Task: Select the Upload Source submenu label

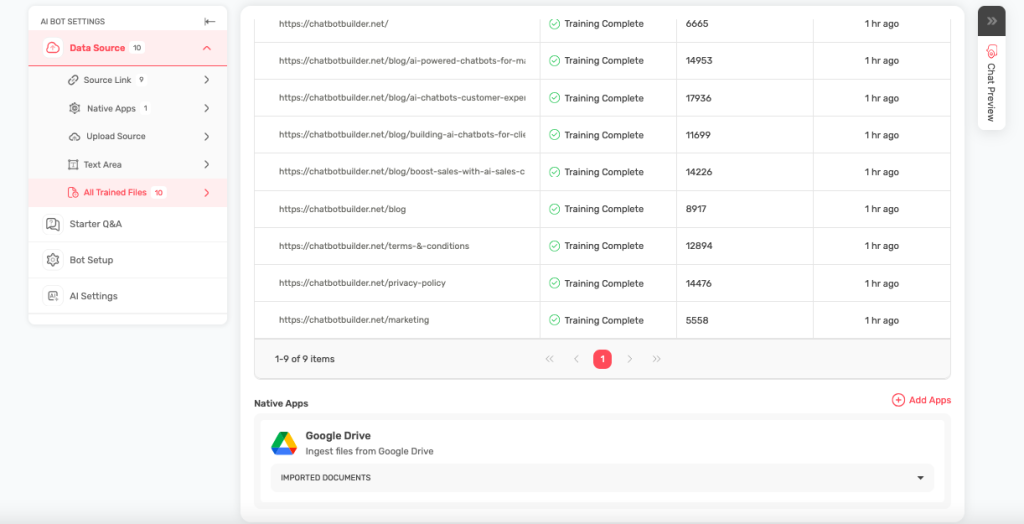Action: [x=116, y=137]
